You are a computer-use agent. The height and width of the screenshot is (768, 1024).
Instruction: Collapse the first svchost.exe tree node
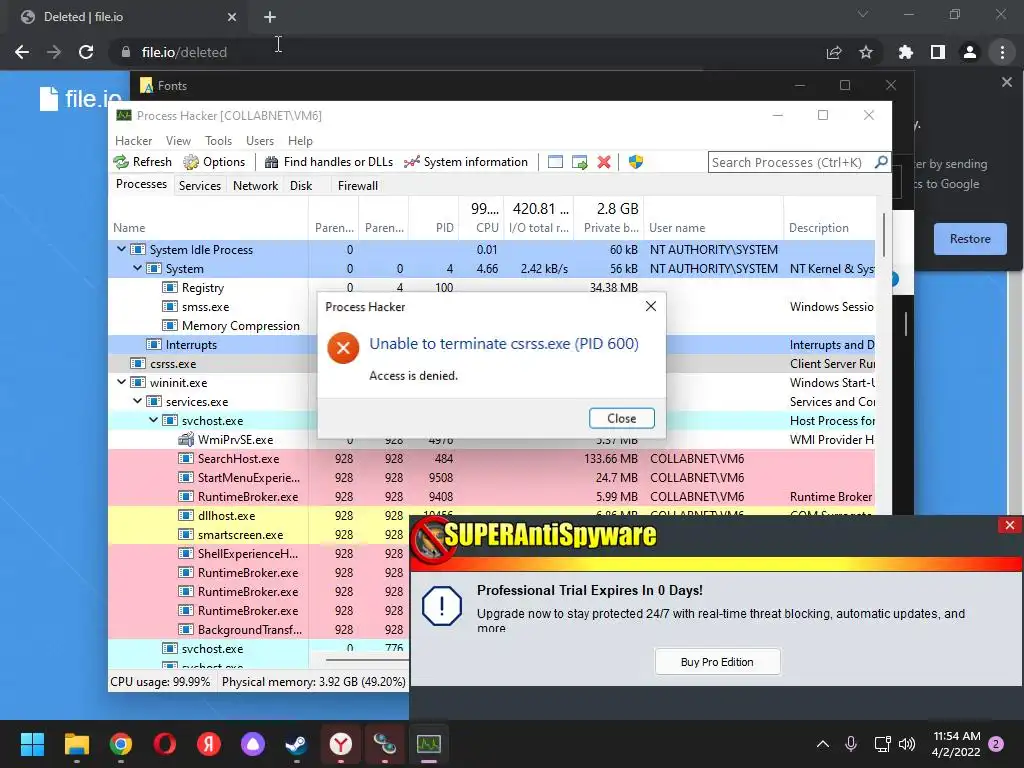click(x=153, y=420)
